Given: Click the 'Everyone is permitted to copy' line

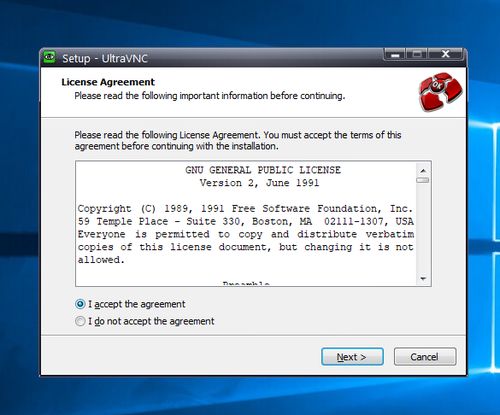Looking at the screenshot, I should pos(246,234).
